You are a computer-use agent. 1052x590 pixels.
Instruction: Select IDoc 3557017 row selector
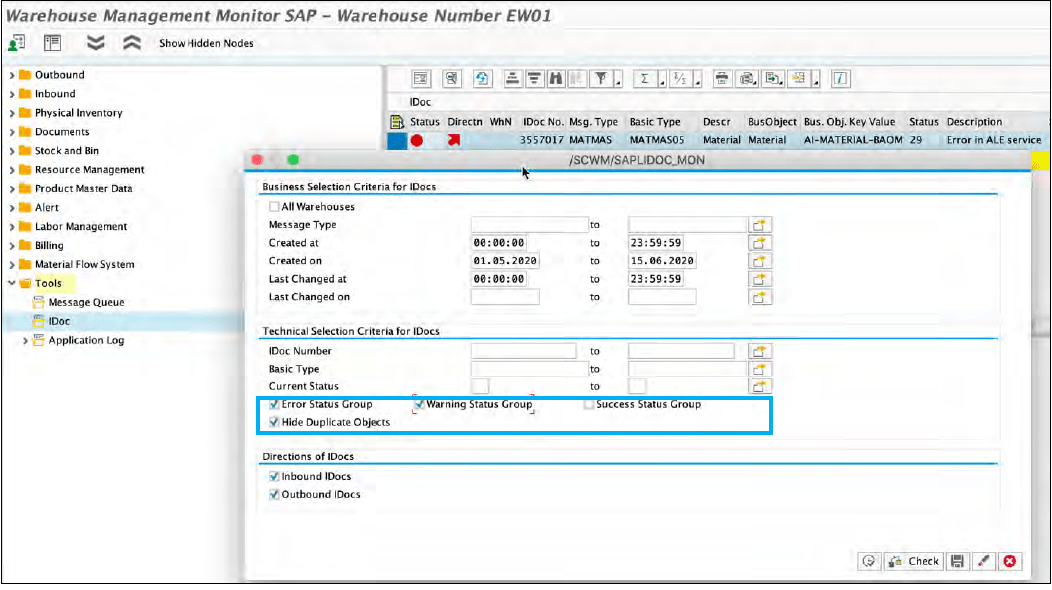coord(397,140)
